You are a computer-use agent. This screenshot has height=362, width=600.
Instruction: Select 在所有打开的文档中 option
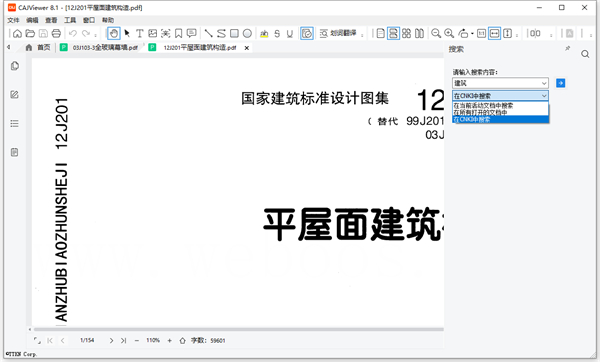501,112
